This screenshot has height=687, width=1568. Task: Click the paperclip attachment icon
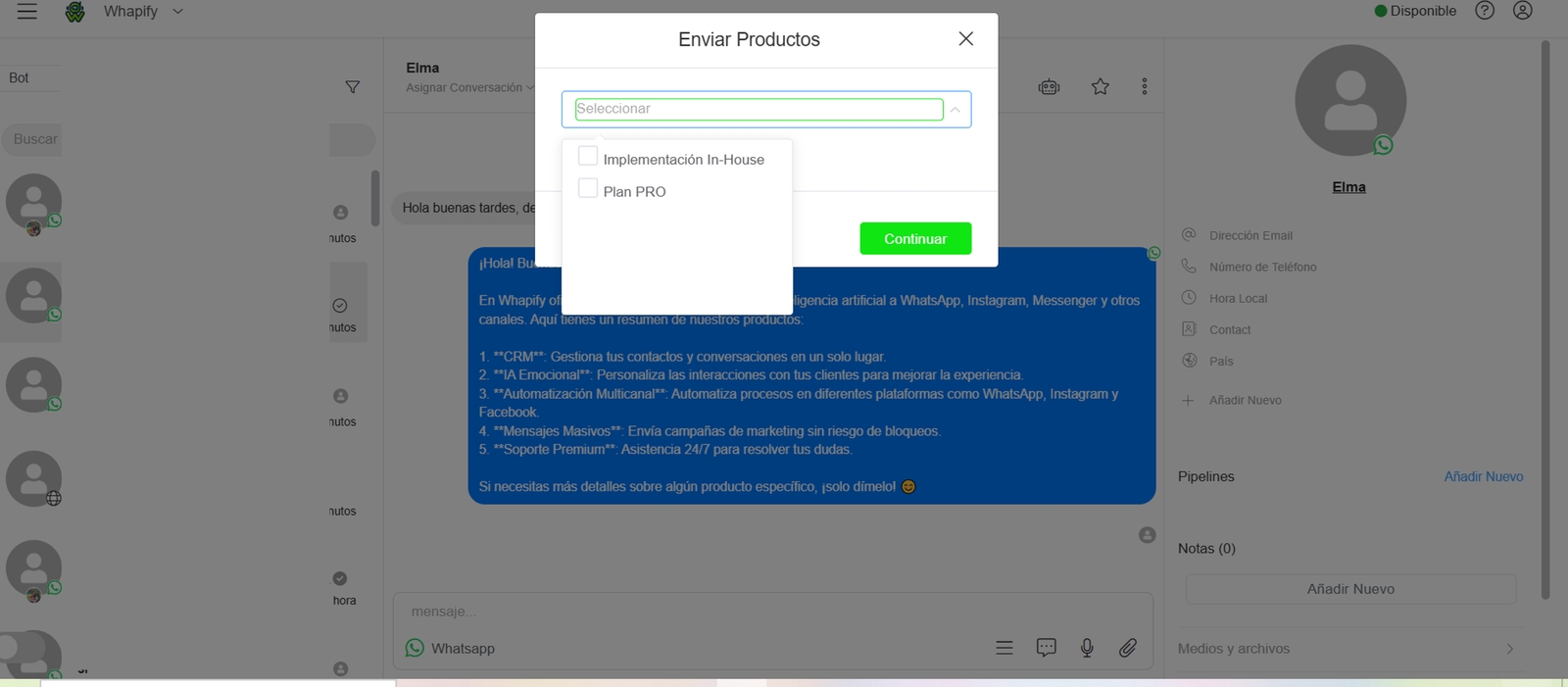click(1128, 648)
